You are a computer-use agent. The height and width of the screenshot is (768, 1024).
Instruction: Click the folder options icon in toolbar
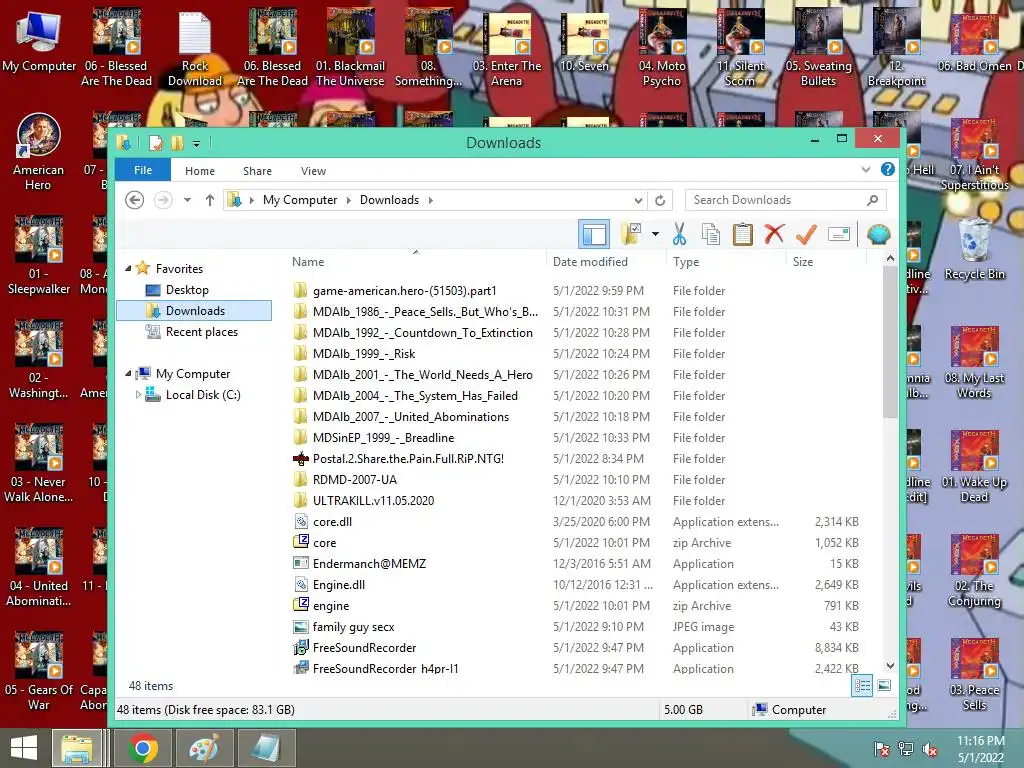point(631,234)
